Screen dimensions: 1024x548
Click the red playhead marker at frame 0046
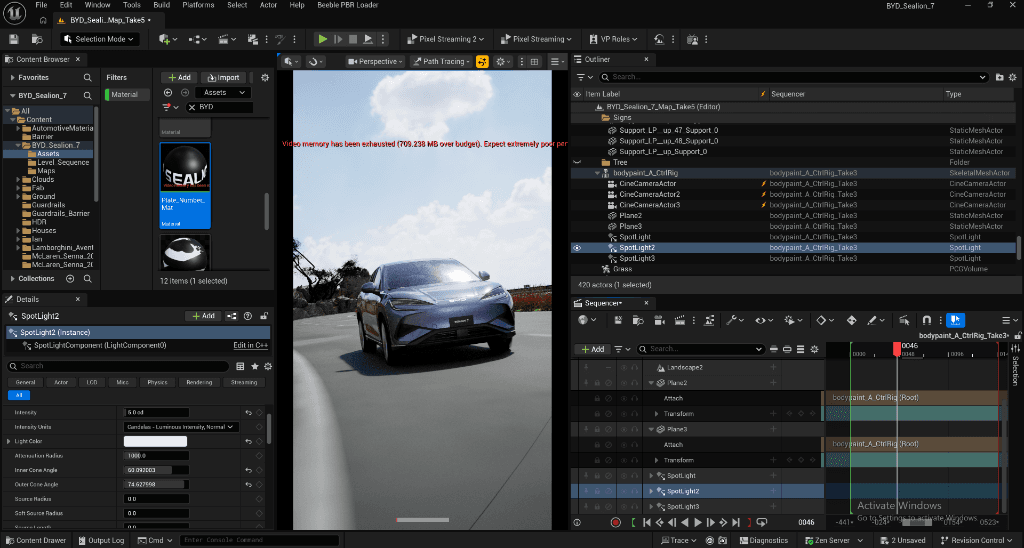(897, 349)
